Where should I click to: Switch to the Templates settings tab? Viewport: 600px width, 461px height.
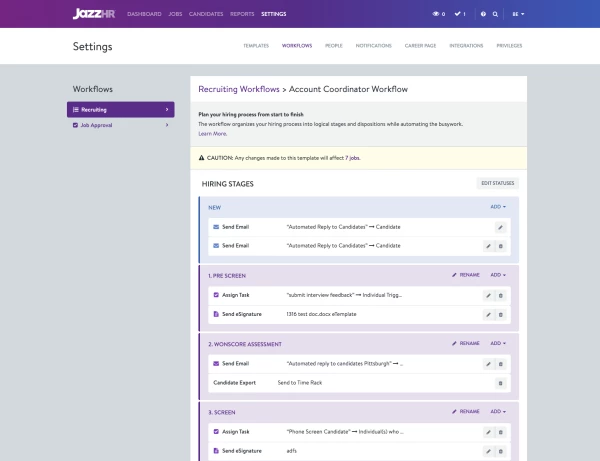coord(256,46)
